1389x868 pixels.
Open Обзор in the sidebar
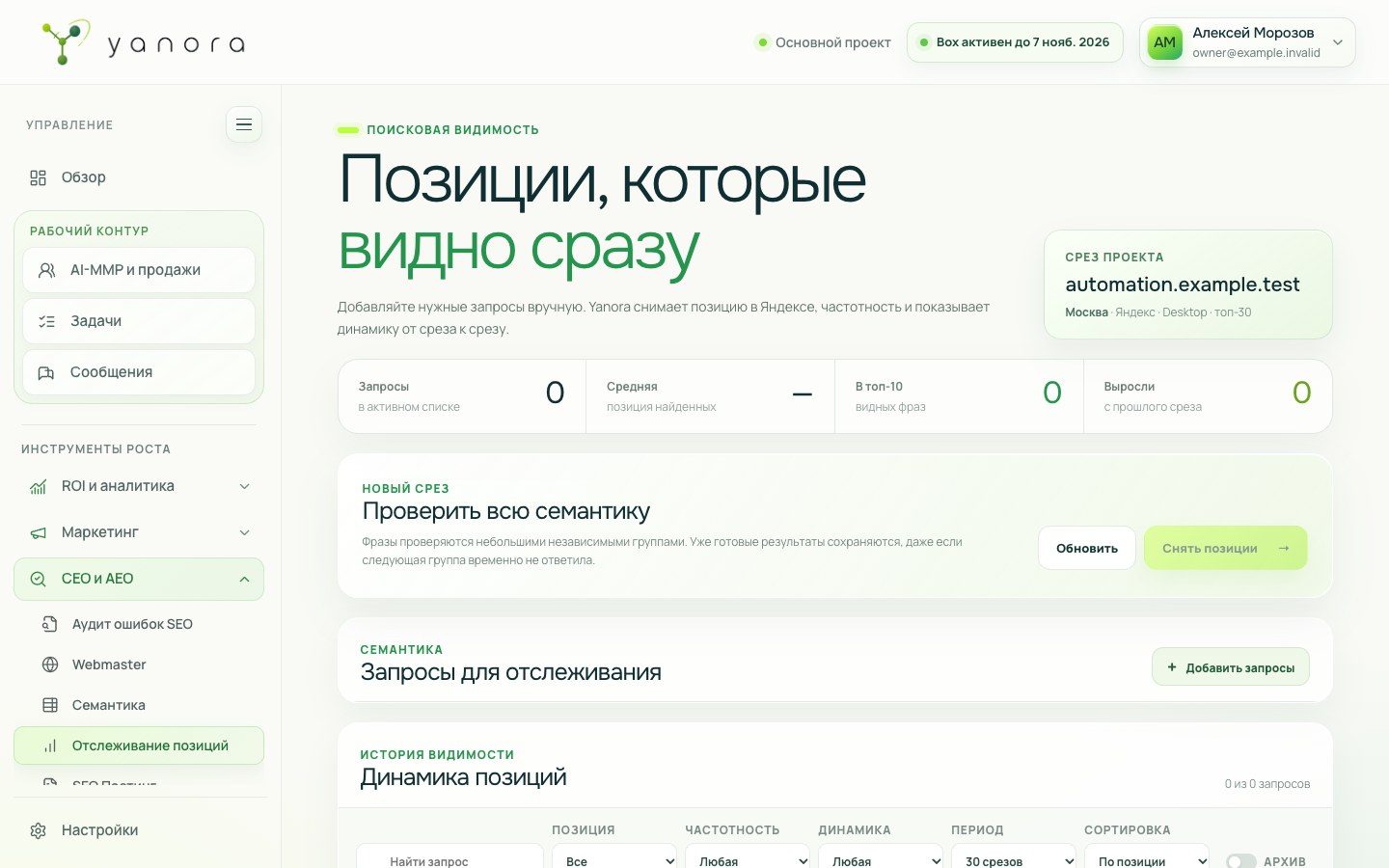click(139, 177)
